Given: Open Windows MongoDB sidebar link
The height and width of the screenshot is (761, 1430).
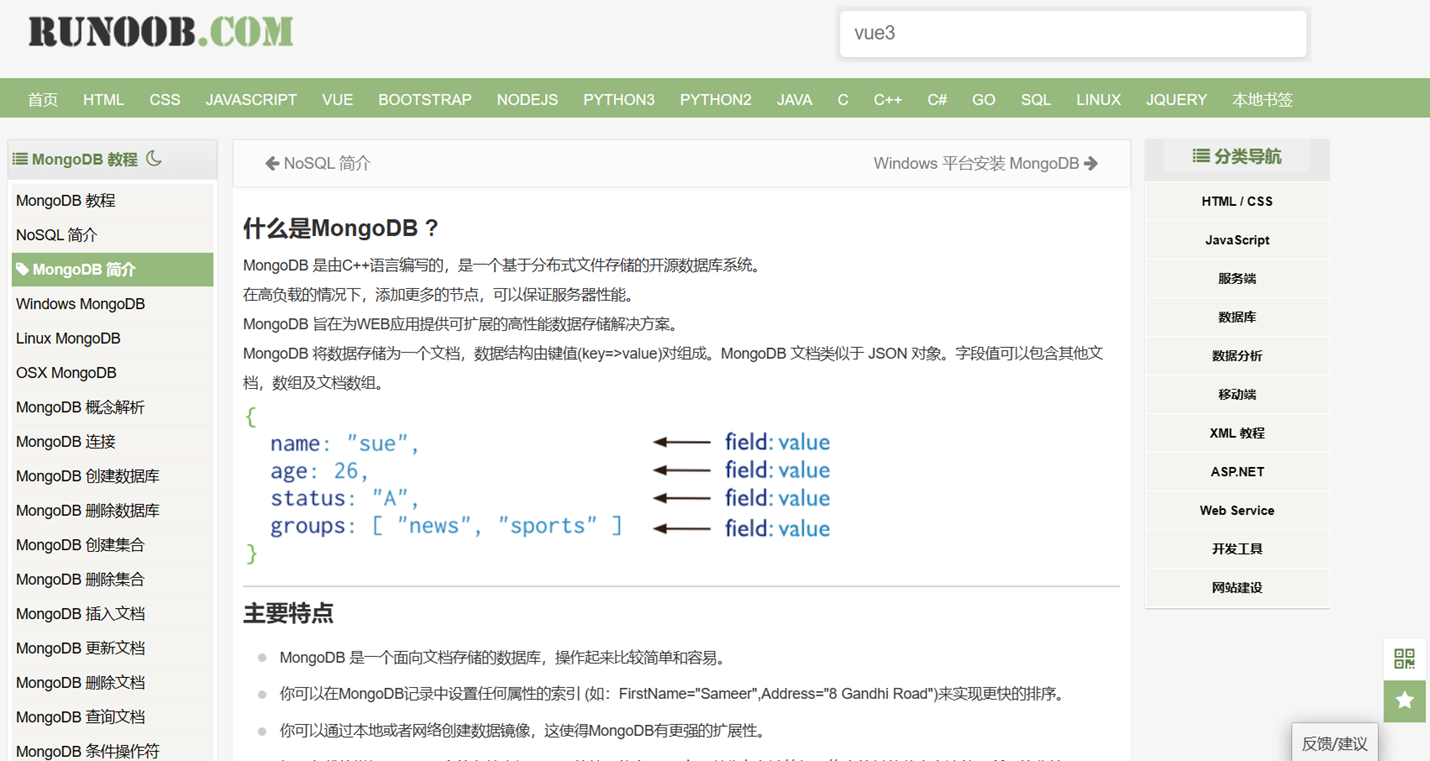Looking at the screenshot, I should click(x=112, y=304).
